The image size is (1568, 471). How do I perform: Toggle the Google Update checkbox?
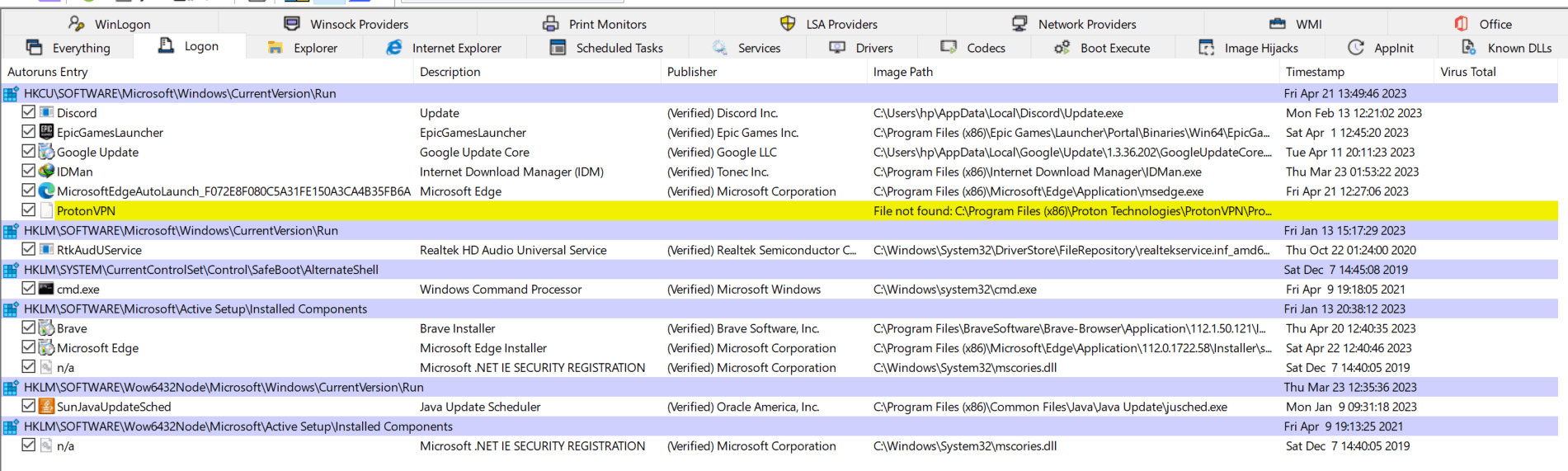(x=29, y=151)
